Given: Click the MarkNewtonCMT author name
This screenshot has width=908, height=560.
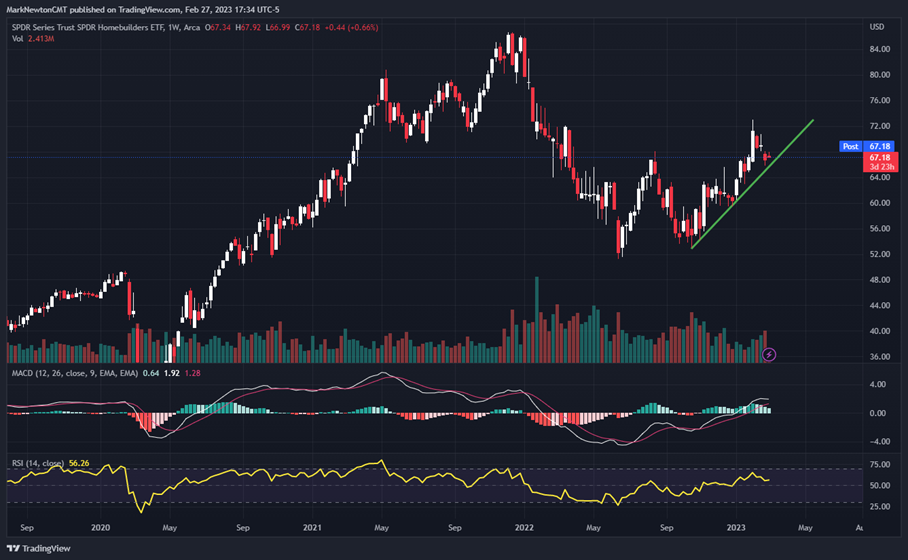Looking at the screenshot, I should (36, 9).
